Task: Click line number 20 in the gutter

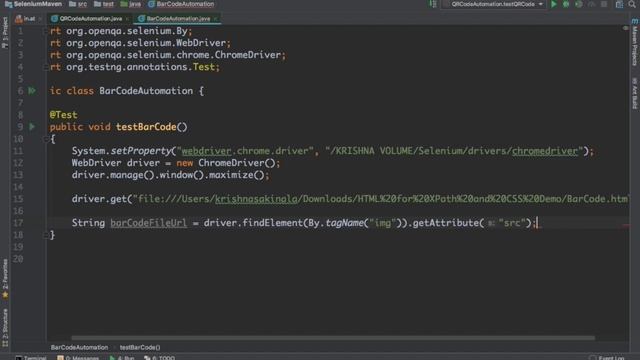Action: pyautogui.click(x=19, y=259)
